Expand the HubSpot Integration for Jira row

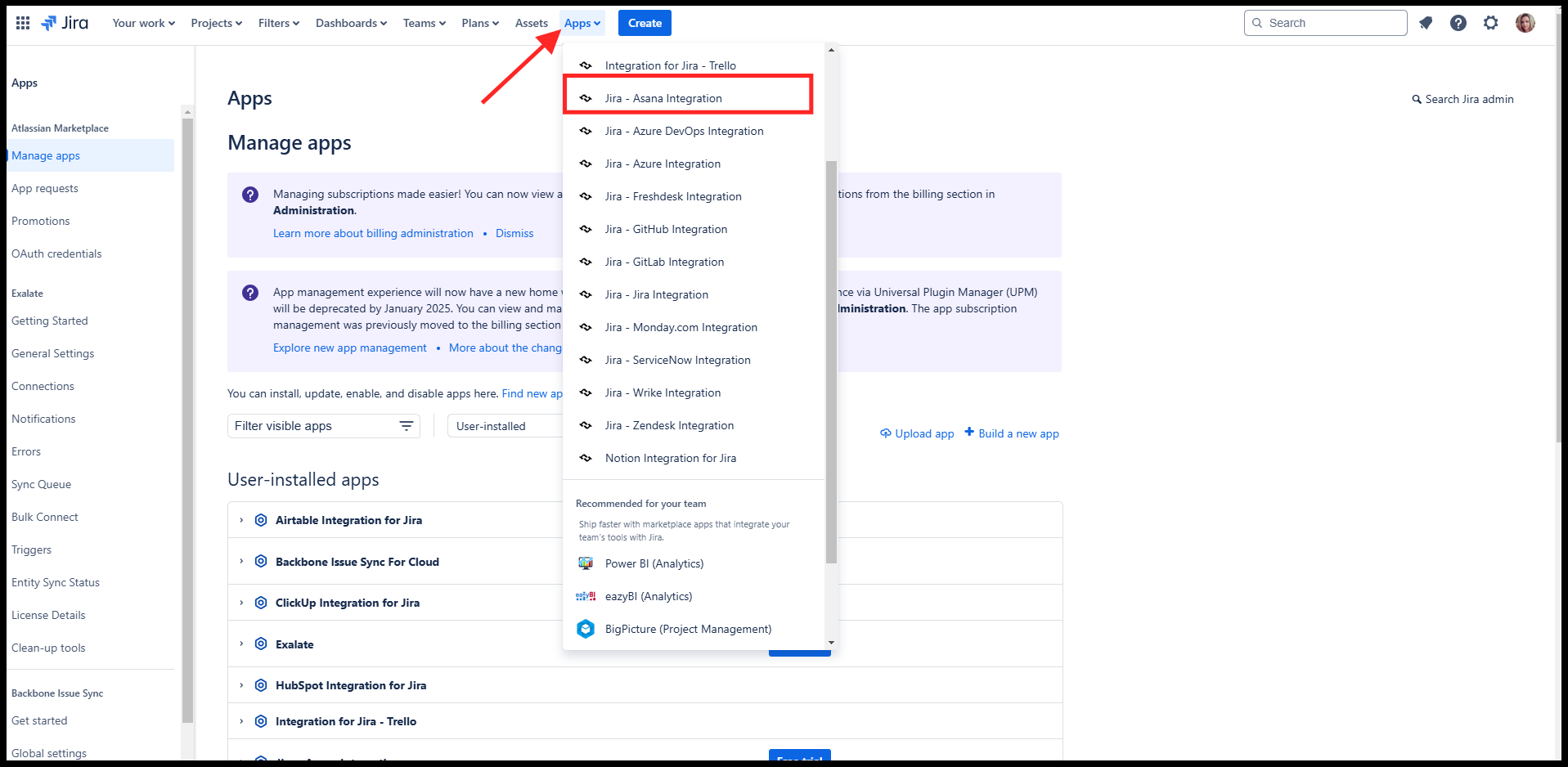coord(241,685)
